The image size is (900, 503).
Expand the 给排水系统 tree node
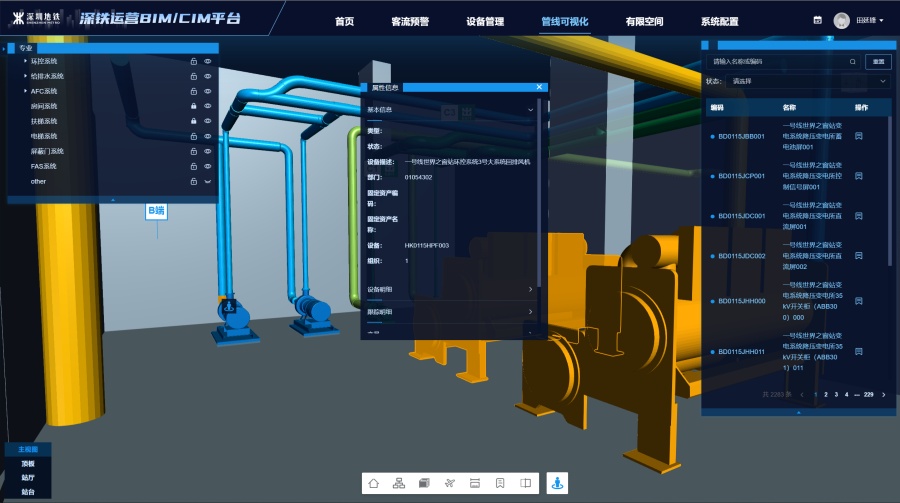[x=25, y=76]
